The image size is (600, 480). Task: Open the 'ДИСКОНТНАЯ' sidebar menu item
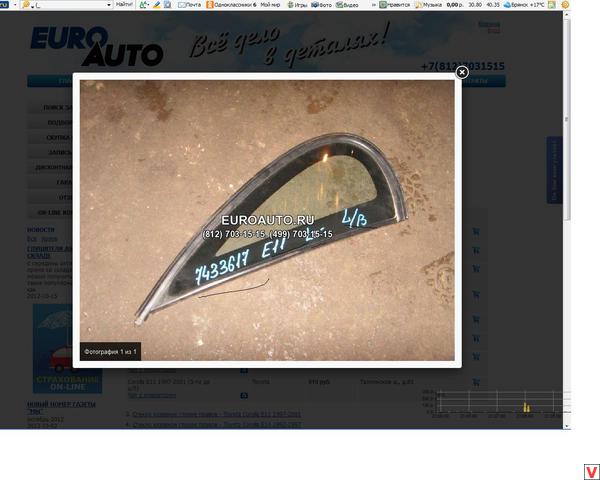(50, 167)
